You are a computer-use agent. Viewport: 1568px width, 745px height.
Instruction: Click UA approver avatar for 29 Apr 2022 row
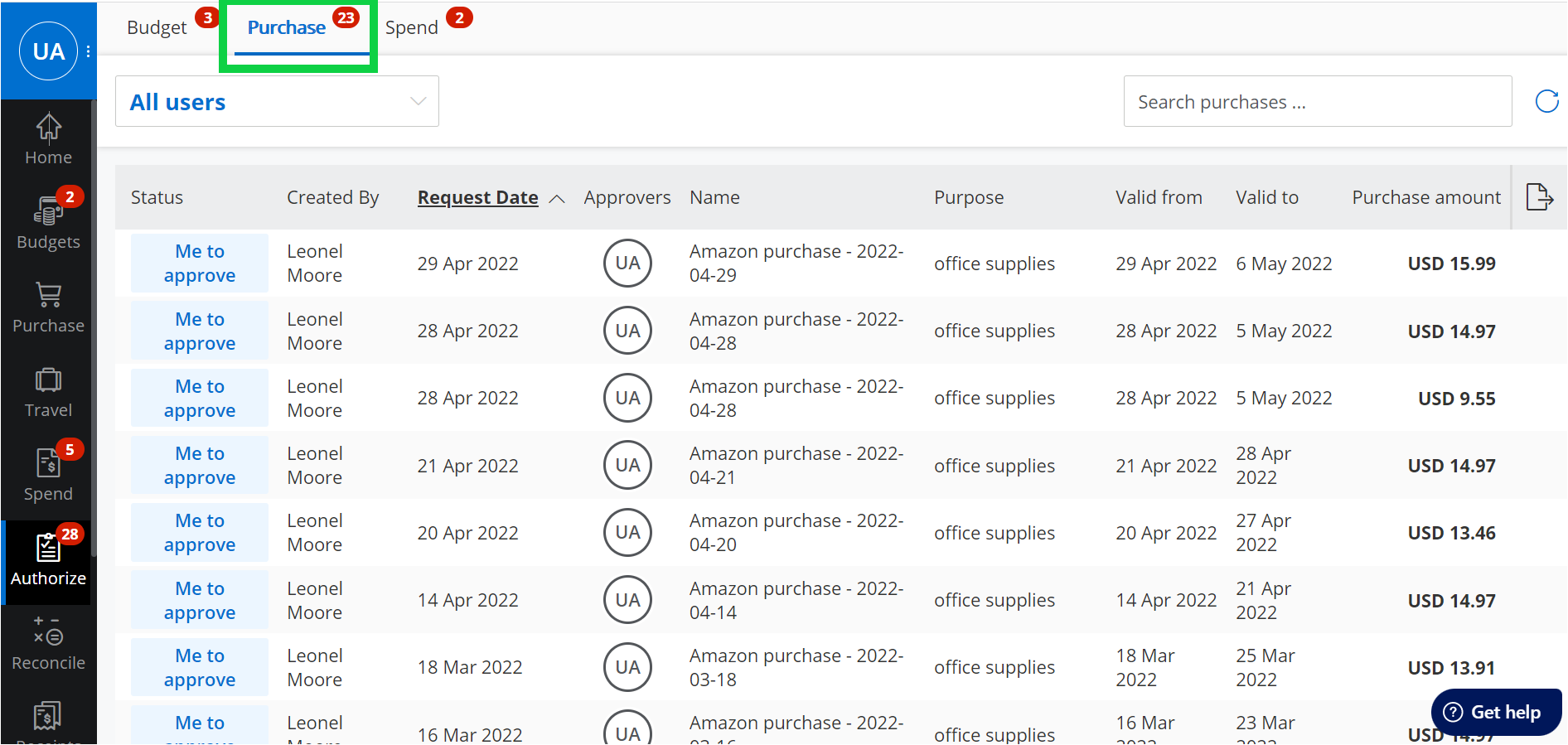[x=627, y=263]
